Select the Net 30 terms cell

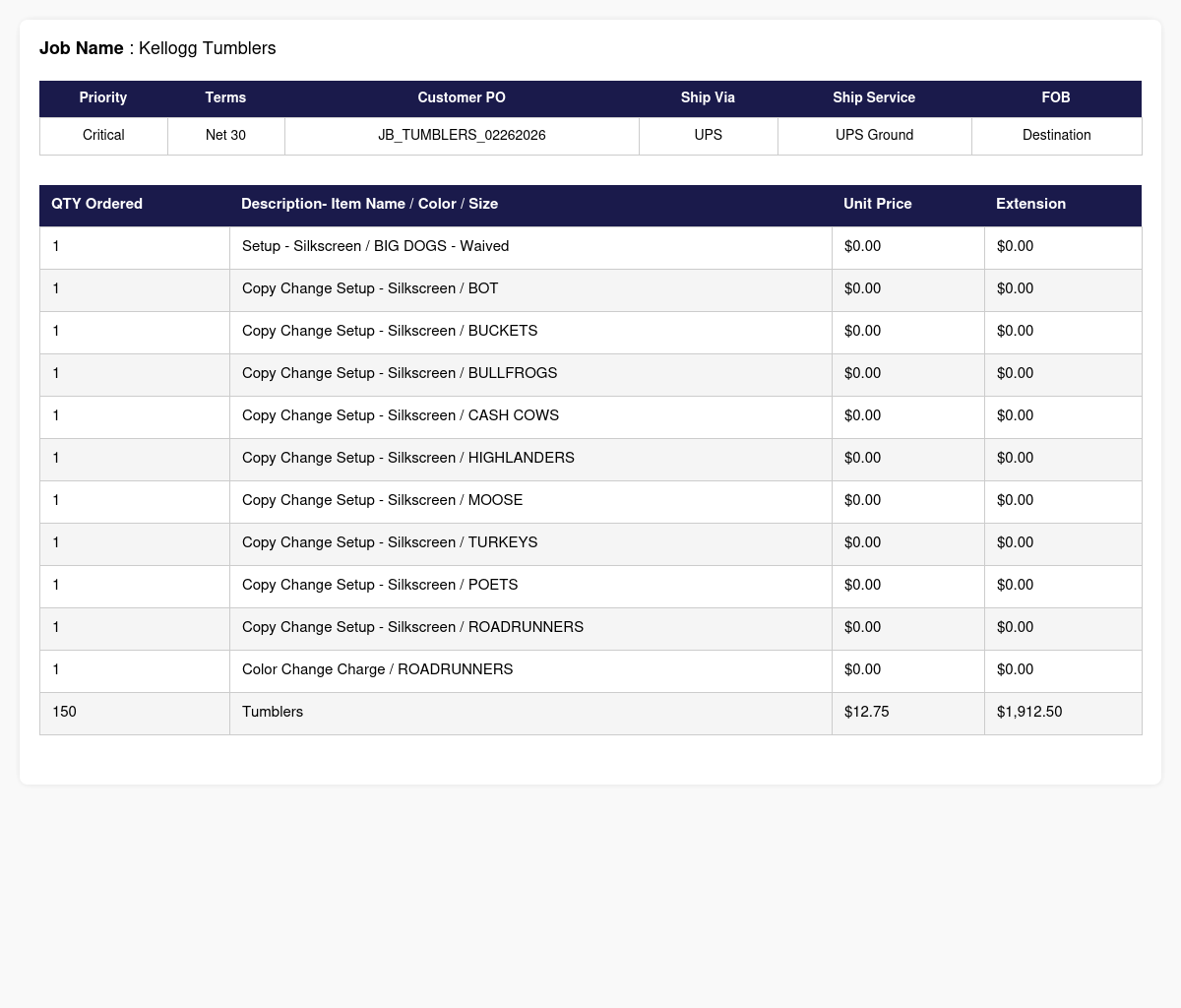pyautogui.click(x=225, y=136)
